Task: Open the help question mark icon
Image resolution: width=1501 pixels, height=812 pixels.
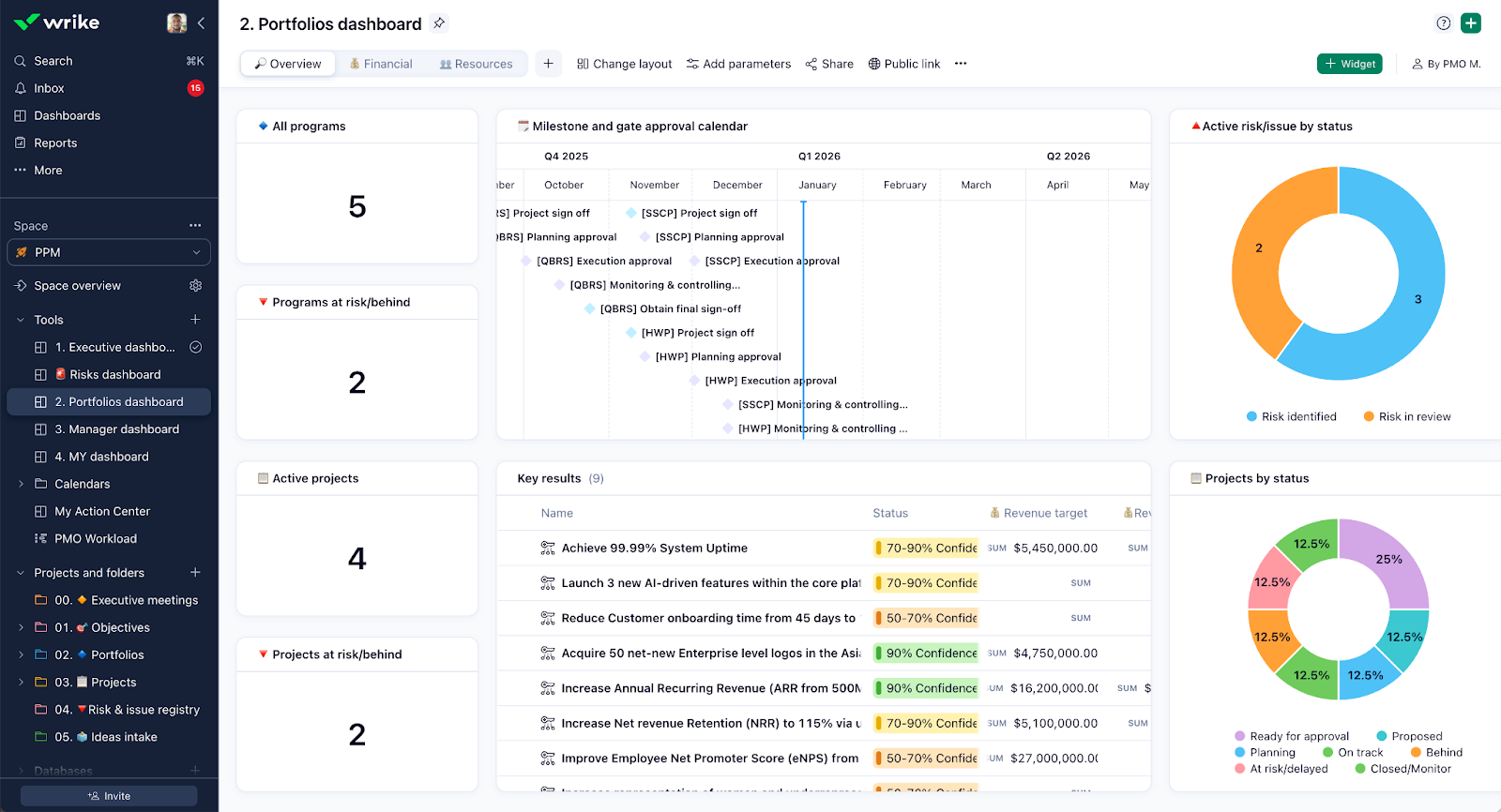Action: [1443, 23]
